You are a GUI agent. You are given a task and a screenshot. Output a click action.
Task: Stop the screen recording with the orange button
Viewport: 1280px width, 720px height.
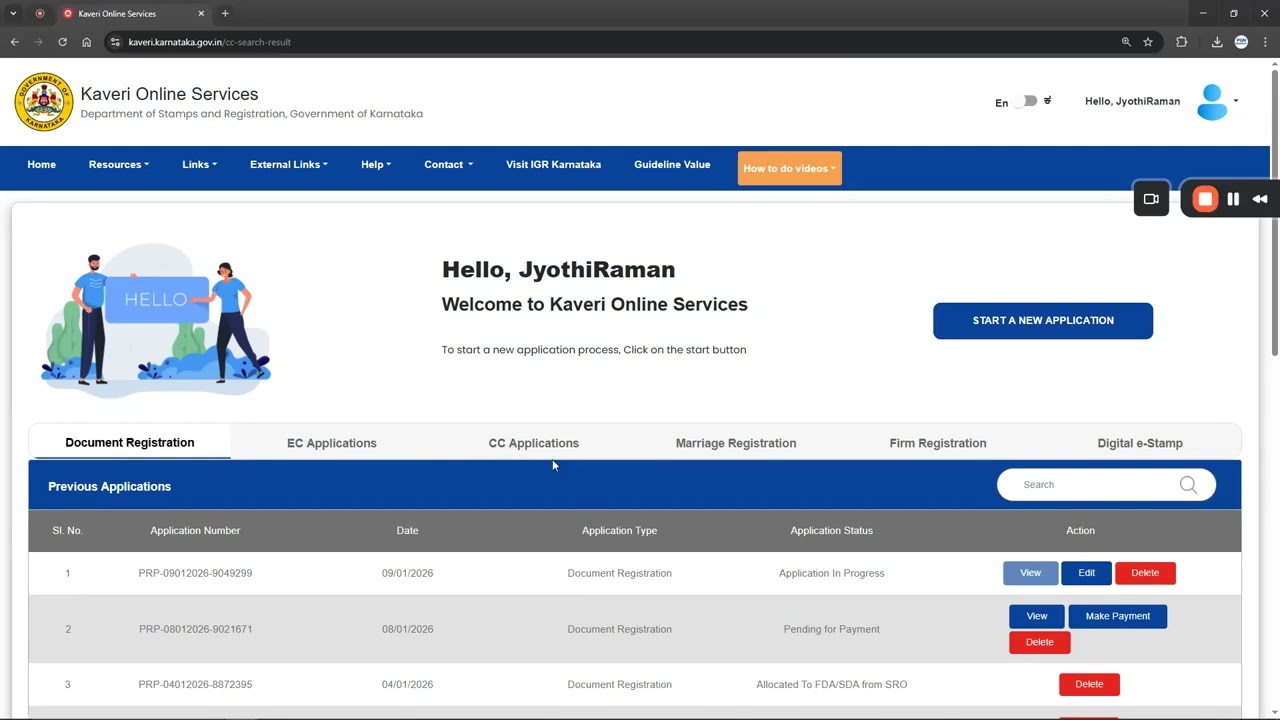[1205, 199]
